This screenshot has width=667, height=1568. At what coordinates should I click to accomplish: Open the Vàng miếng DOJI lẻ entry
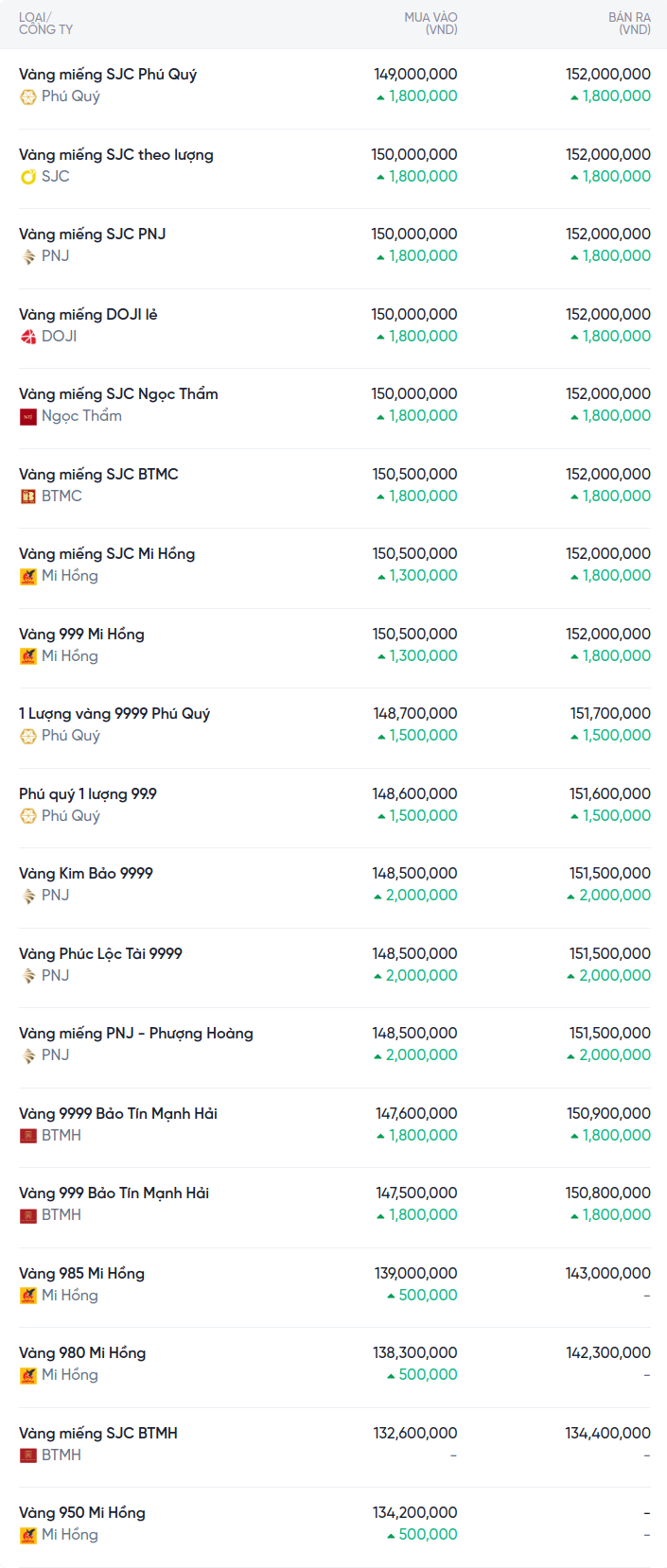click(x=88, y=314)
